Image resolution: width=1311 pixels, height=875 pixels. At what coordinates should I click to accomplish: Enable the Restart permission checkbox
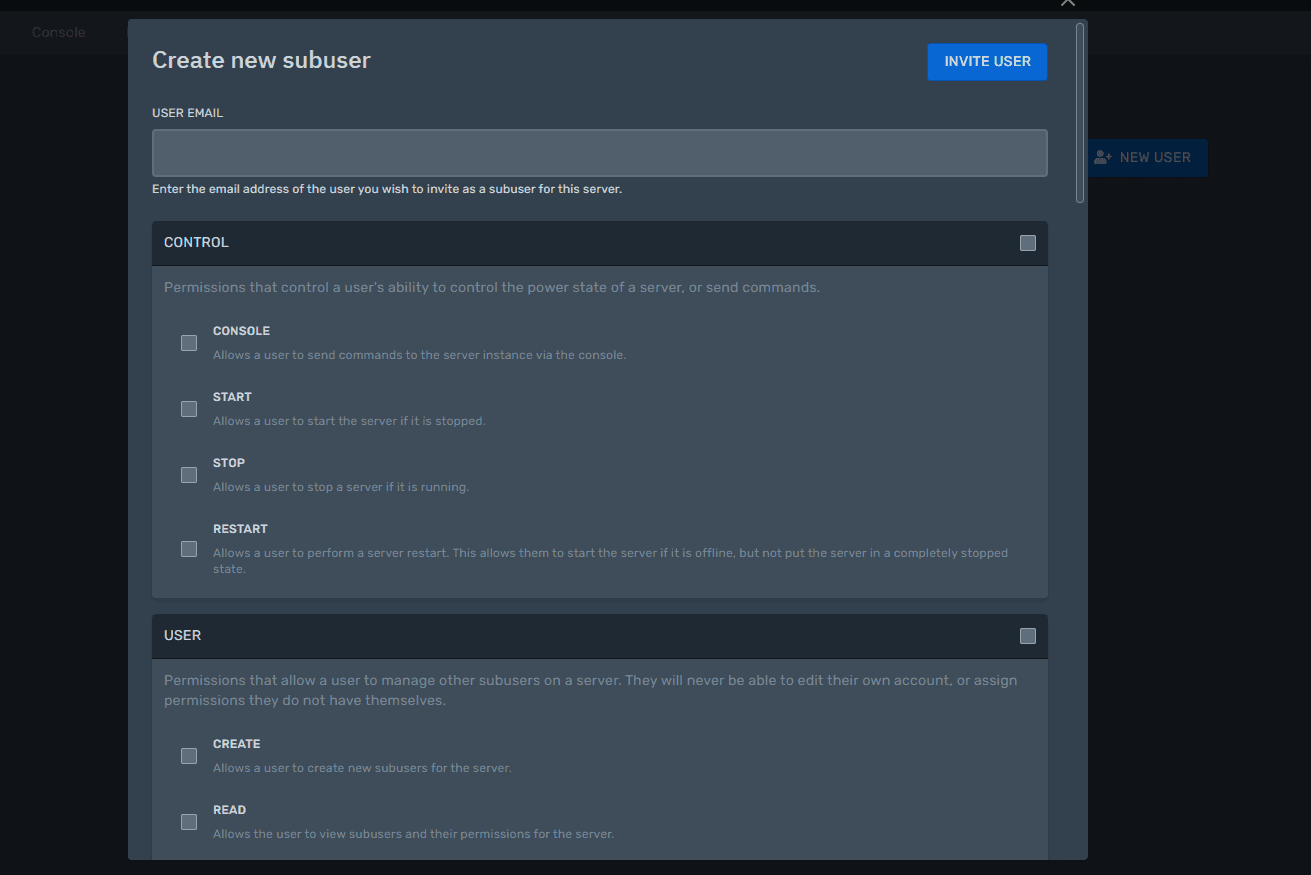point(189,549)
